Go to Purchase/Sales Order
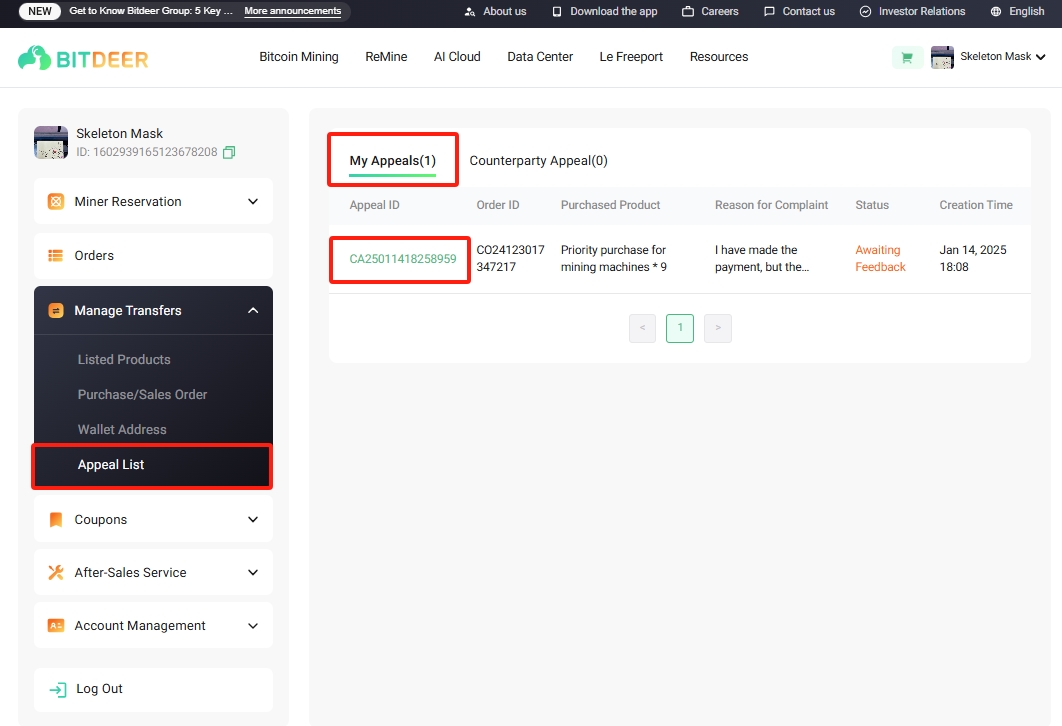Viewport: 1062px width, 726px height. click(142, 394)
